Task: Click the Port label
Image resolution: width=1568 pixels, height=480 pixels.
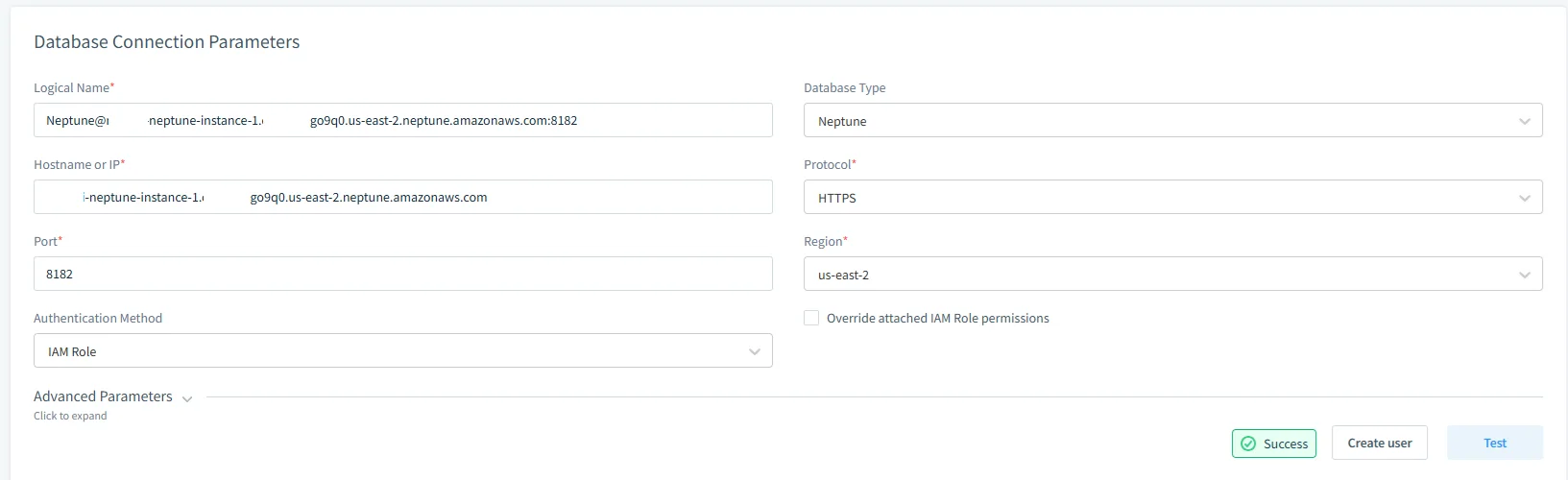Action: tap(46, 241)
